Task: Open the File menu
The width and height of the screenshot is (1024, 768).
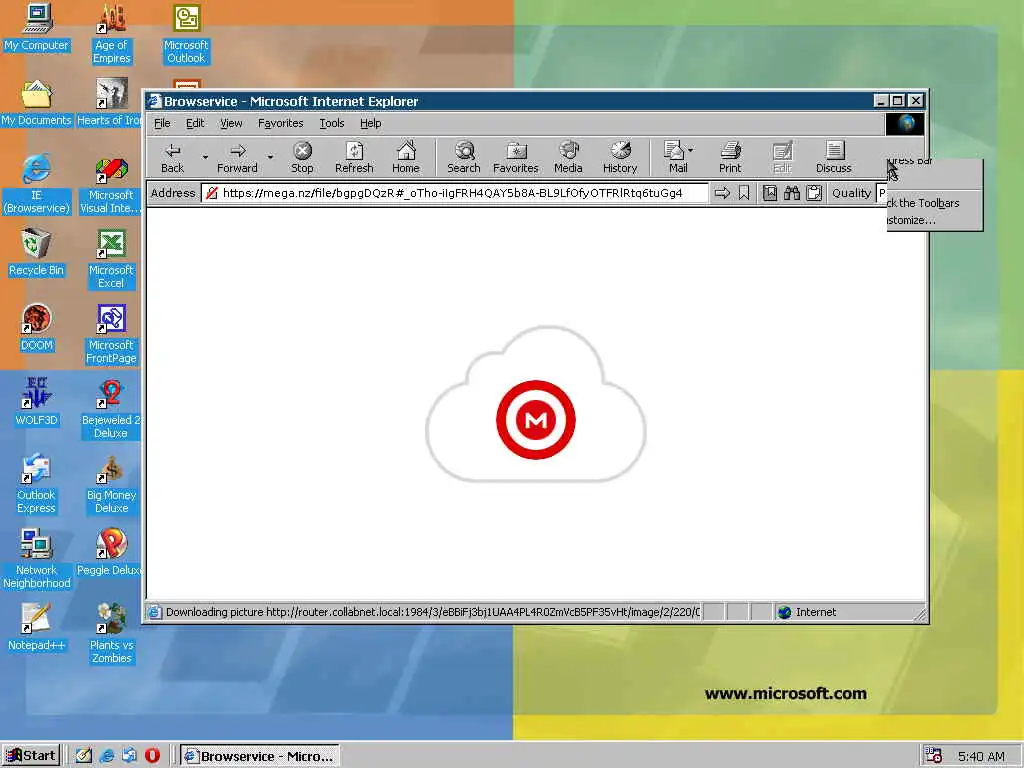Action: coord(162,123)
